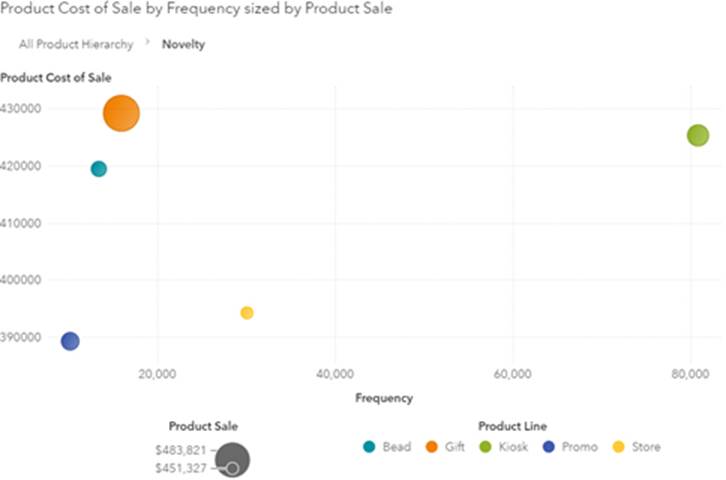This screenshot has width=726, height=480.
Task: Click the Product Sale legend title
Action: [x=203, y=426]
